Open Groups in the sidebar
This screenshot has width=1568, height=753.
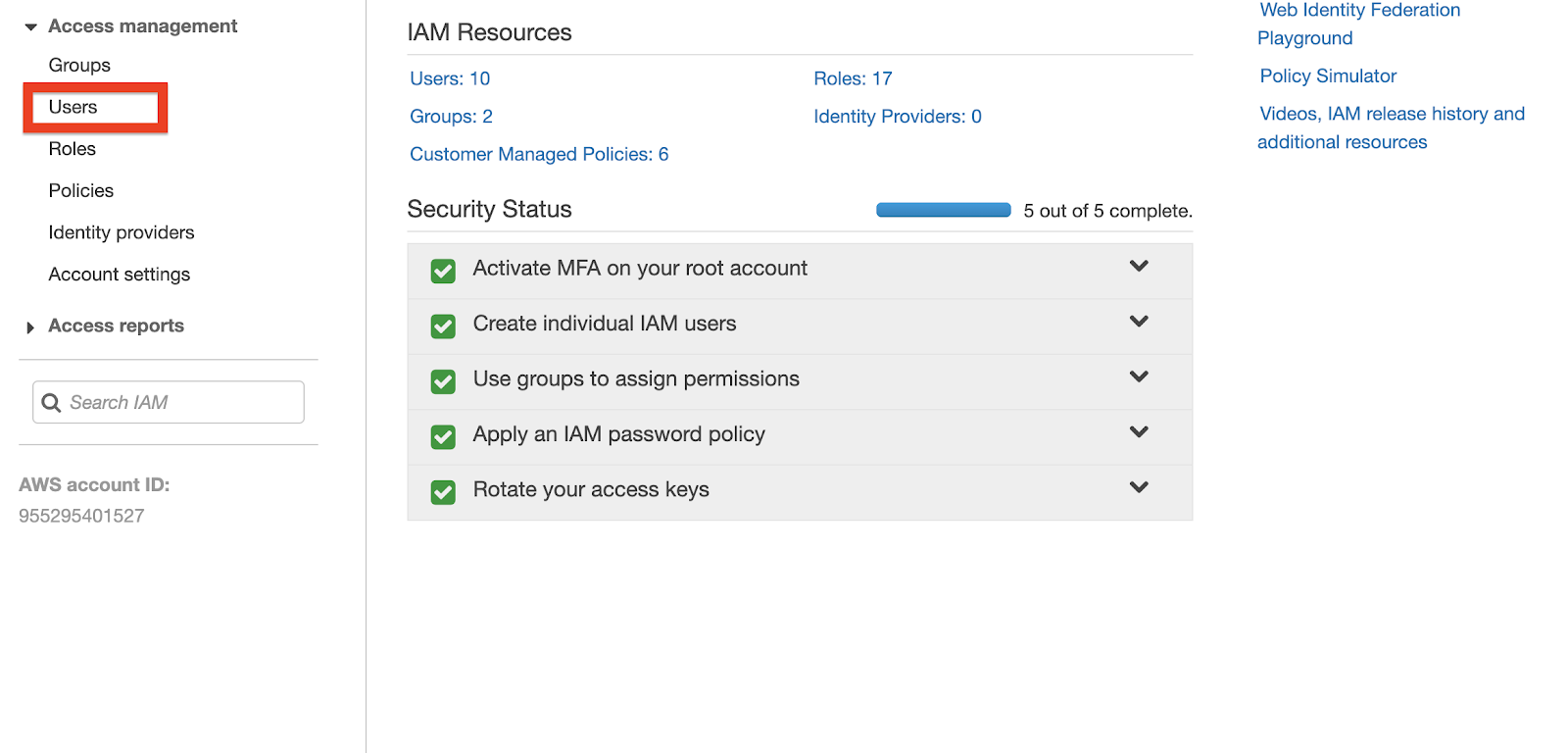click(x=79, y=65)
